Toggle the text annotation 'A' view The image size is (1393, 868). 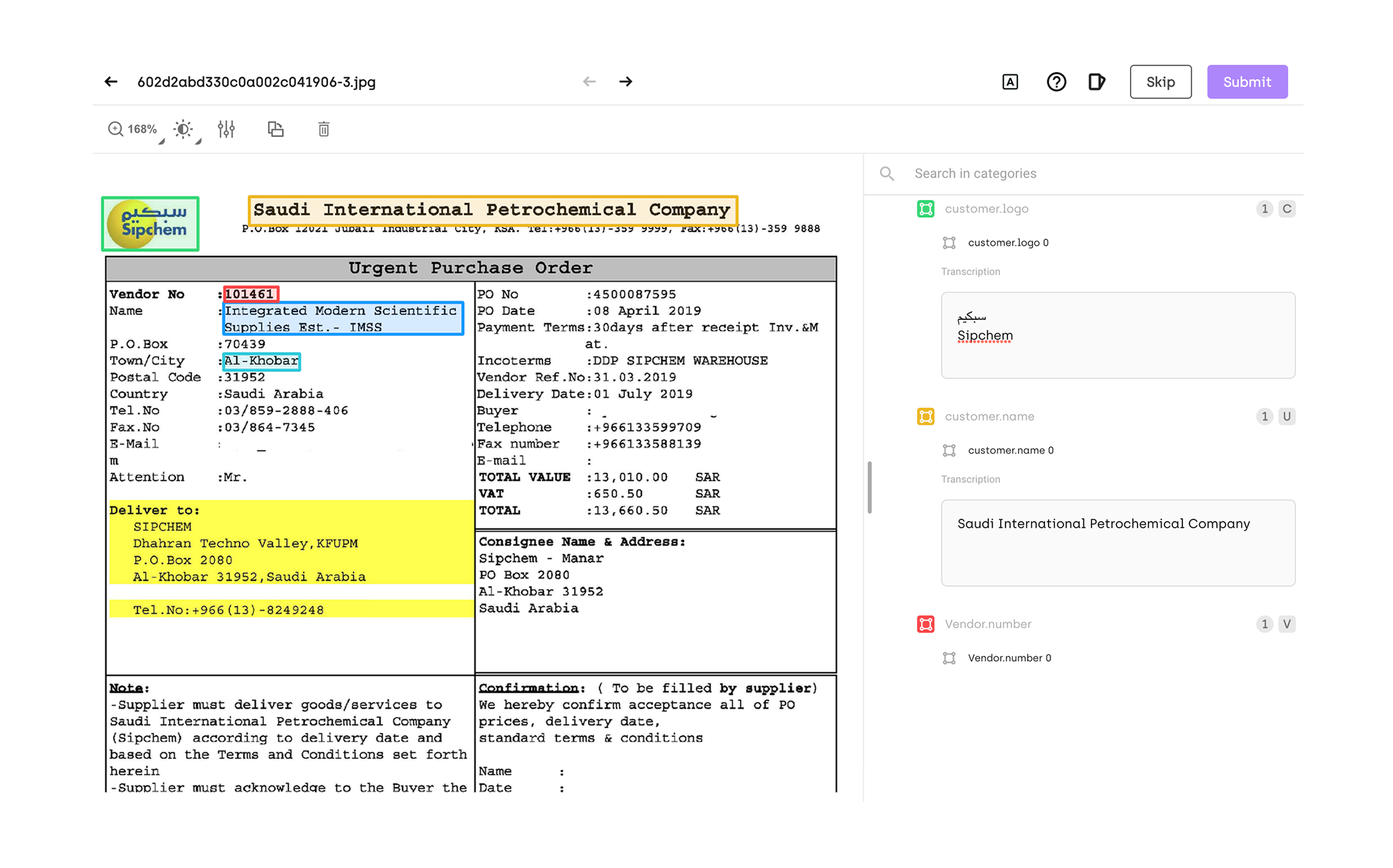[x=1010, y=81]
